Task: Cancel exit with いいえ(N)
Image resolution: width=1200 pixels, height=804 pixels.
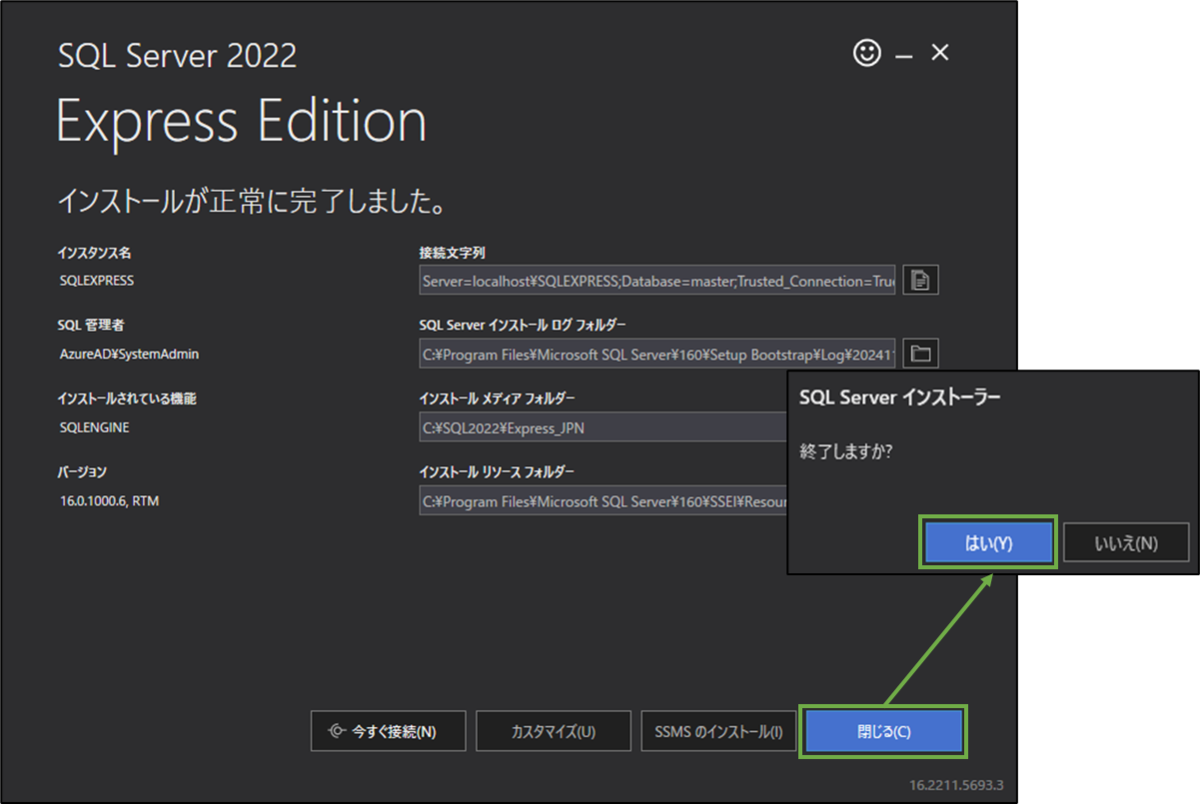Action: 1126,543
